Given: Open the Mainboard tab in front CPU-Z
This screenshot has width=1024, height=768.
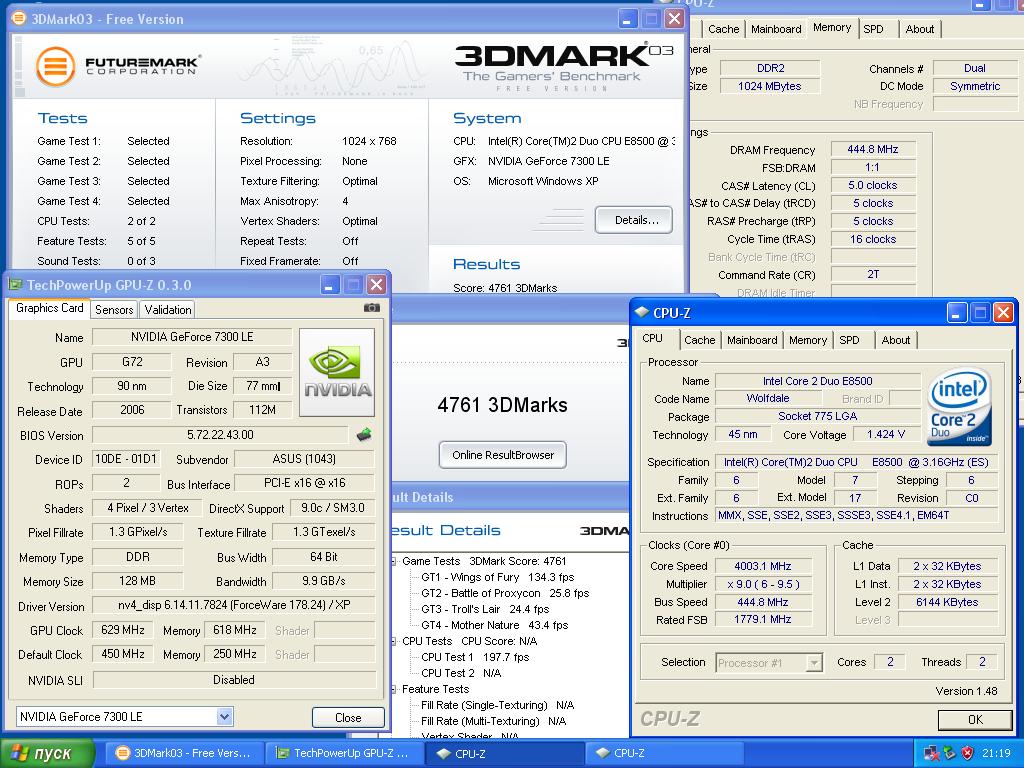Looking at the screenshot, I should coord(752,340).
